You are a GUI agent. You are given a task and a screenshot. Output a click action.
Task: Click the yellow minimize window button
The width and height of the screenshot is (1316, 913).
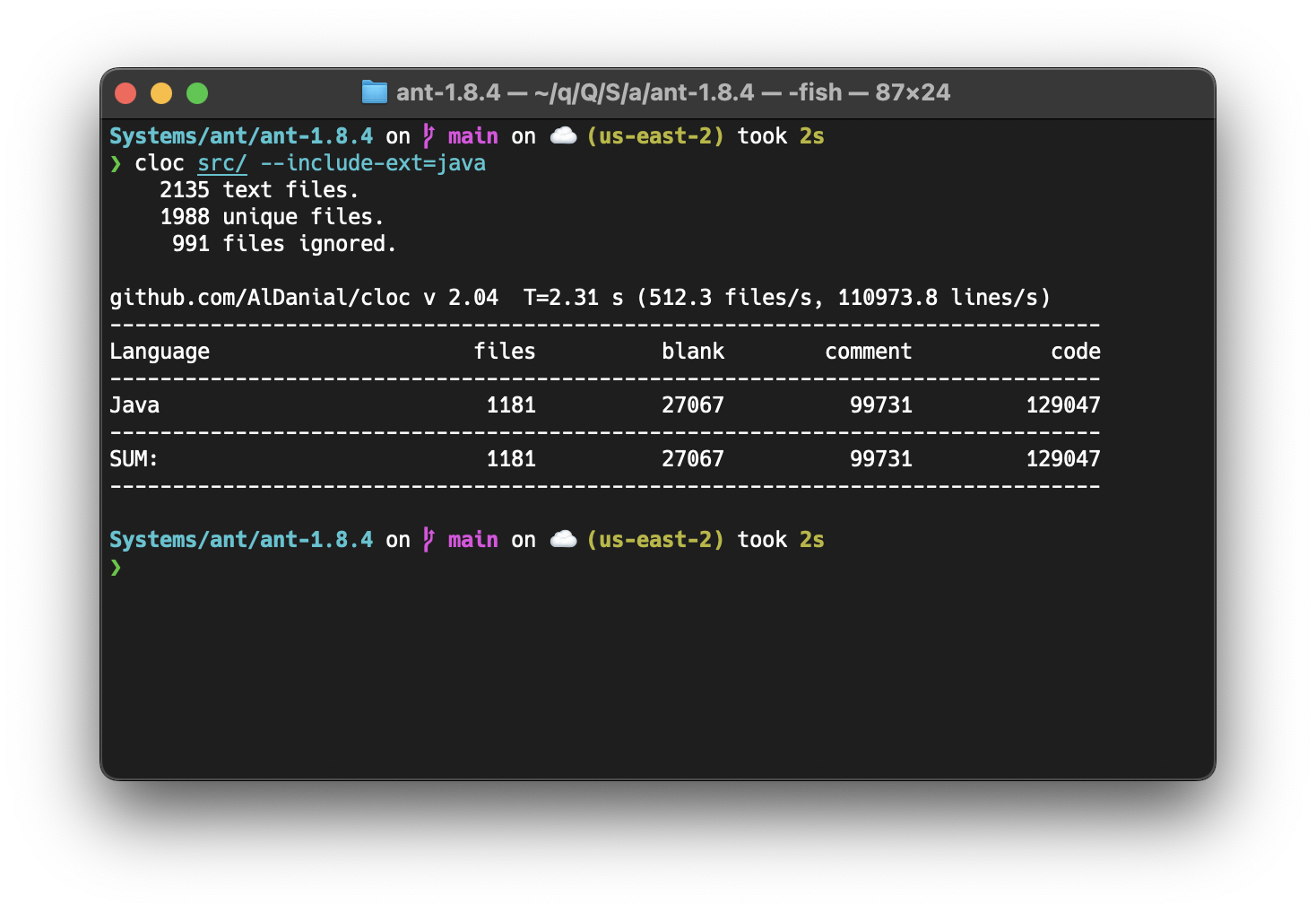pyautogui.click(x=161, y=93)
